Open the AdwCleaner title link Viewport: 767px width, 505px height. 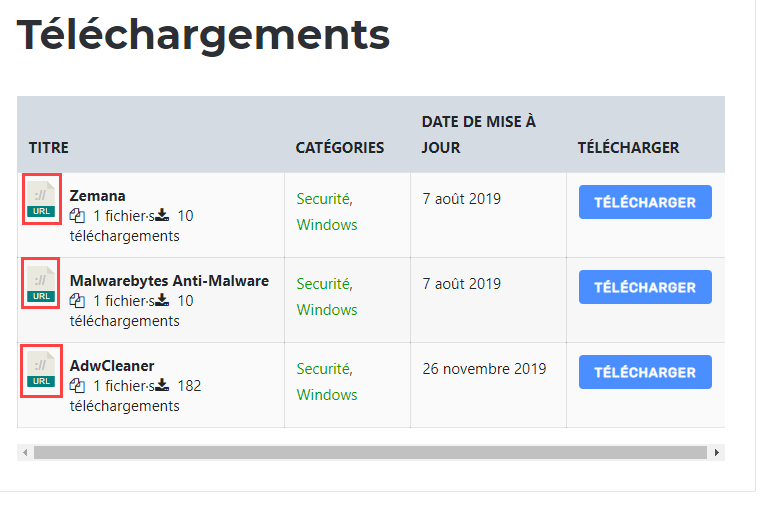[x=112, y=366]
